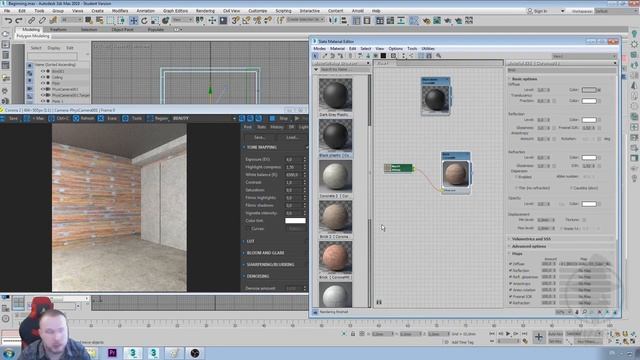Click the Slate editor select tool arrow icon

[316, 56]
